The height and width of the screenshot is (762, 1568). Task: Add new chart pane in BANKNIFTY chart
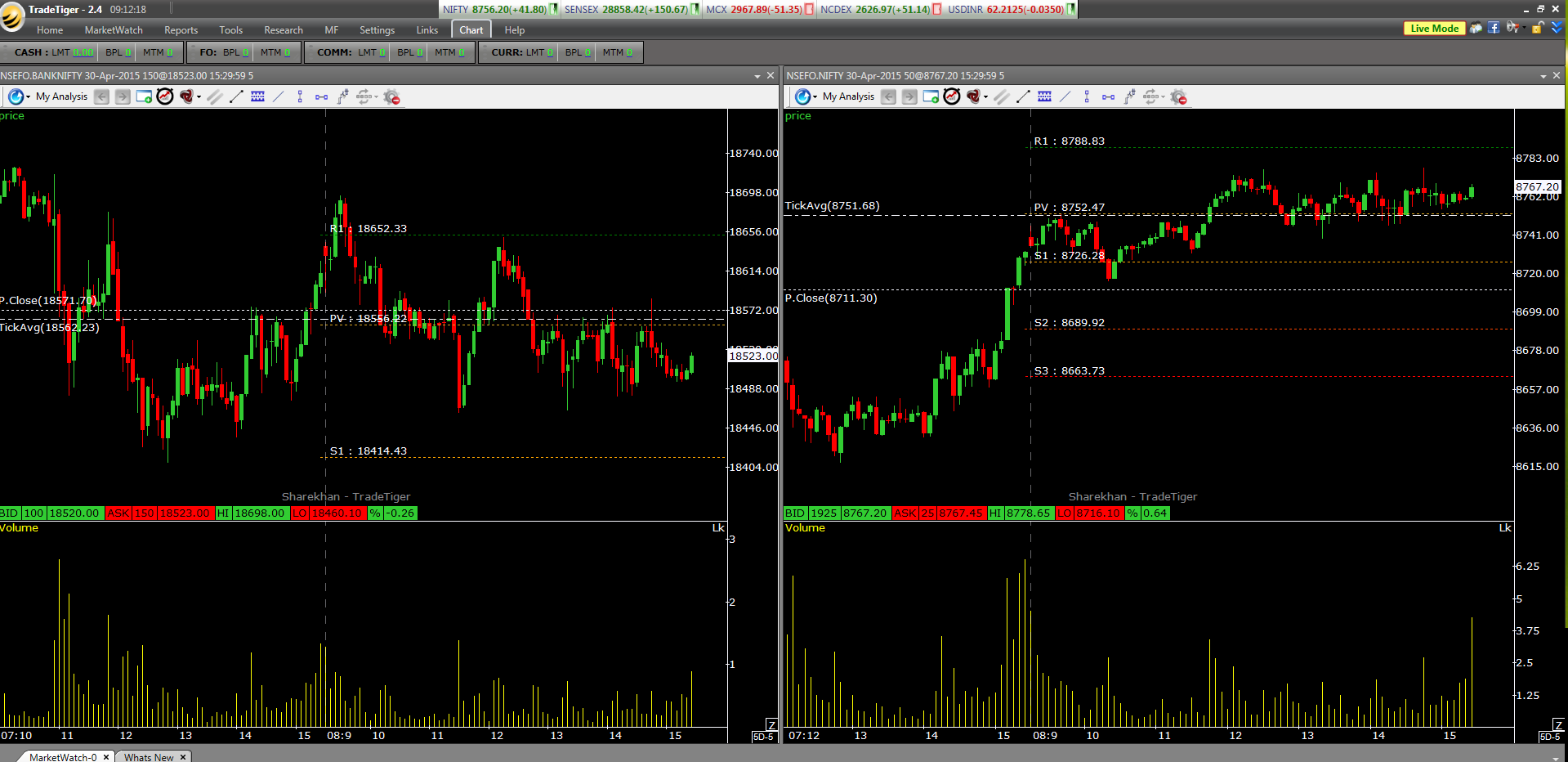[x=144, y=96]
